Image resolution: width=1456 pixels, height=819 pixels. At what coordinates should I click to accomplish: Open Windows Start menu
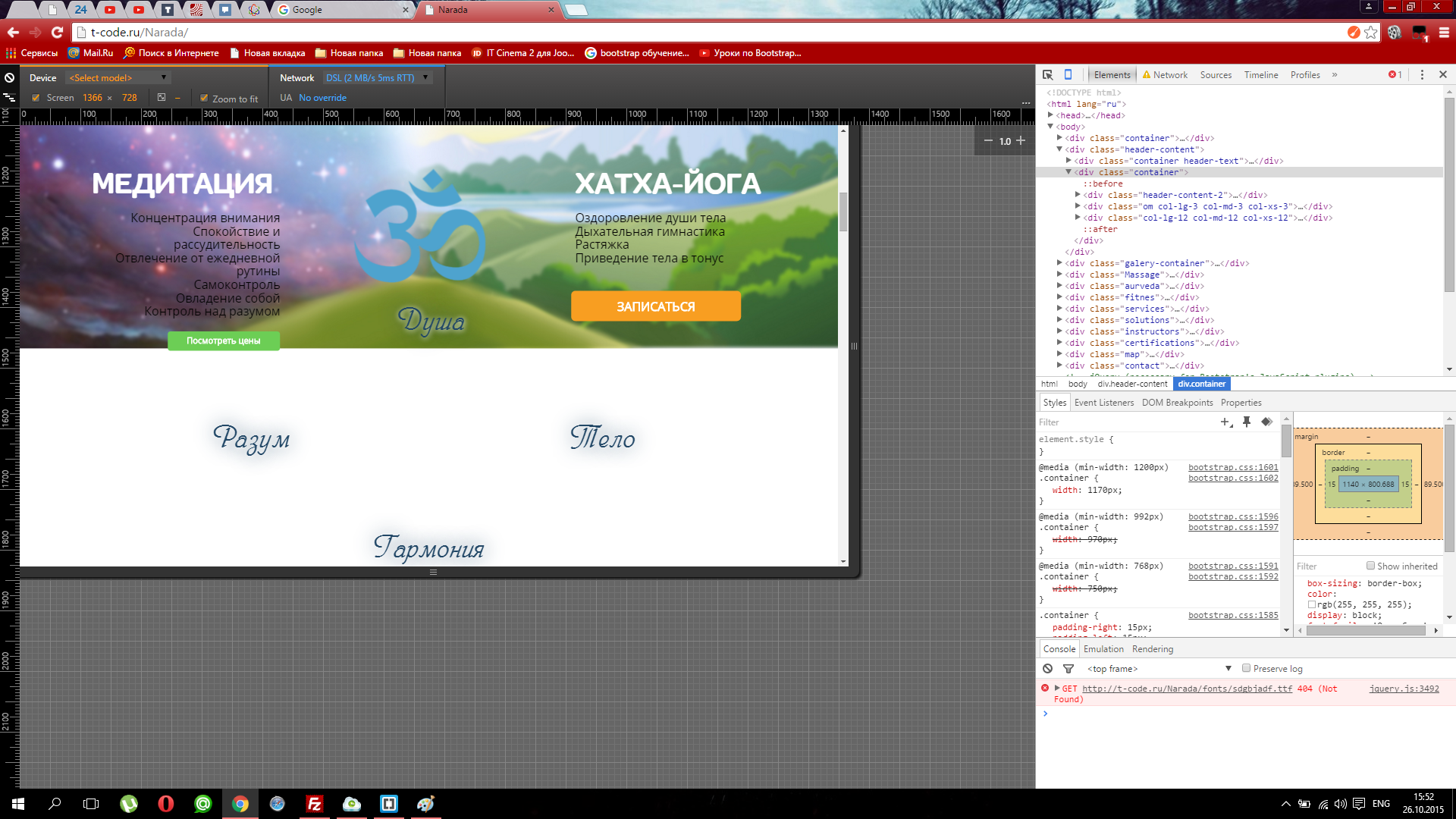18,804
